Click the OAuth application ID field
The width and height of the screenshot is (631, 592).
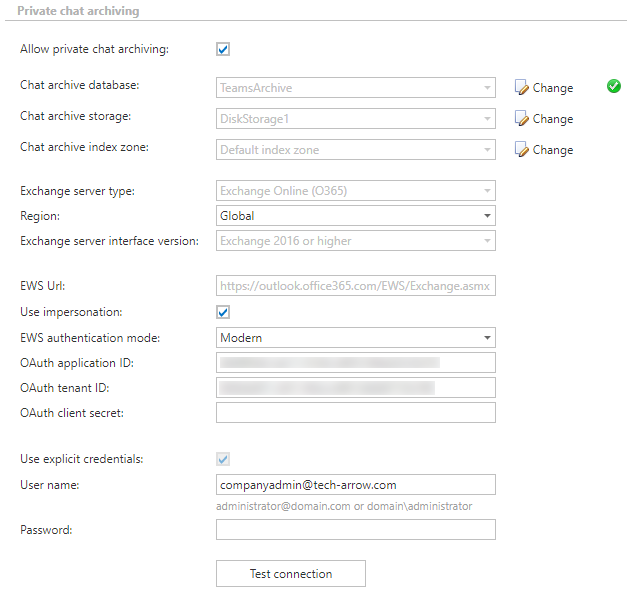coord(355,363)
